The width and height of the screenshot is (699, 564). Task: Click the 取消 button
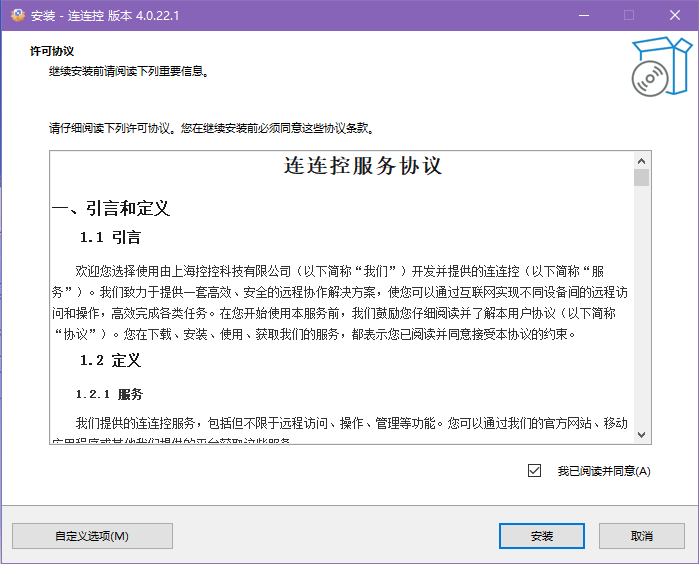click(x=641, y=536)
